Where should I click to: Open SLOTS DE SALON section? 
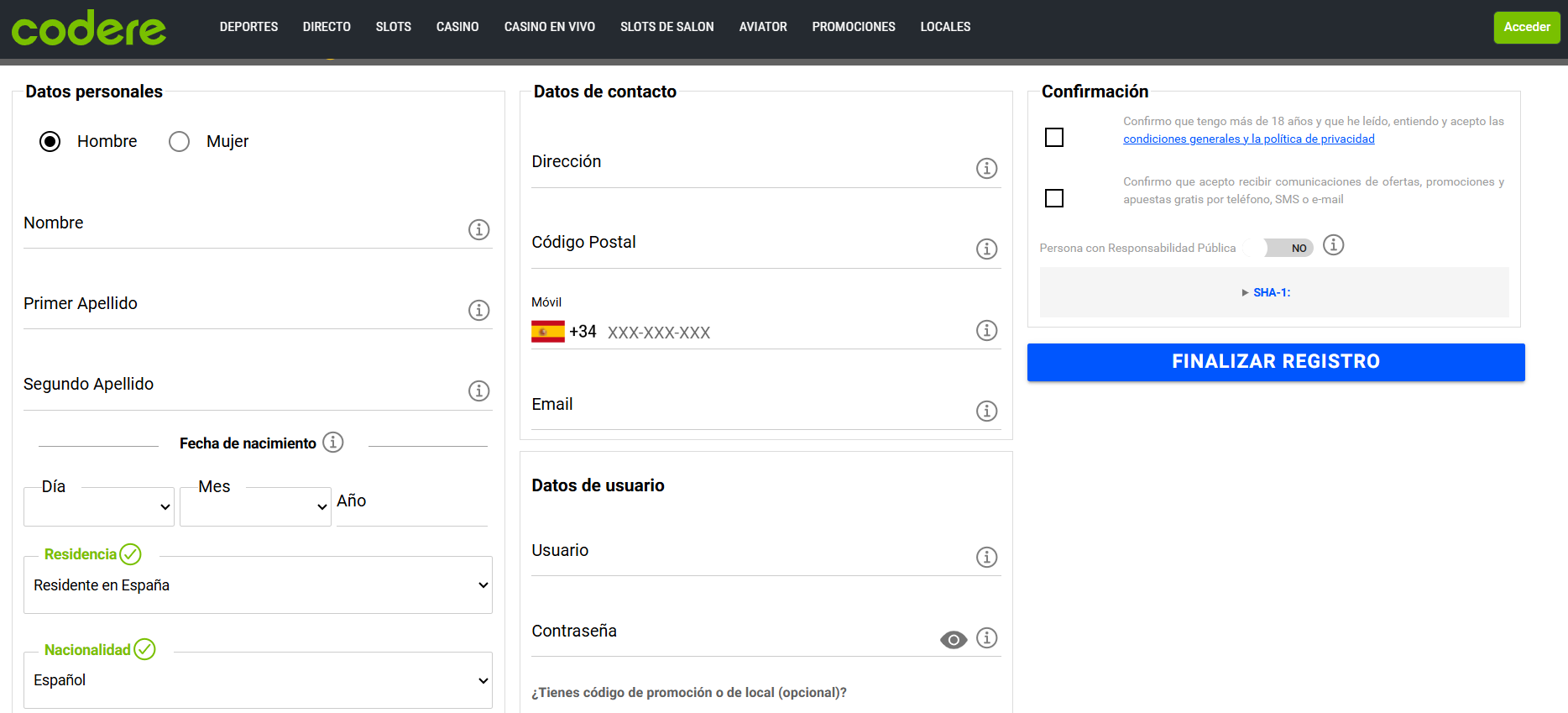click(667, 27)
